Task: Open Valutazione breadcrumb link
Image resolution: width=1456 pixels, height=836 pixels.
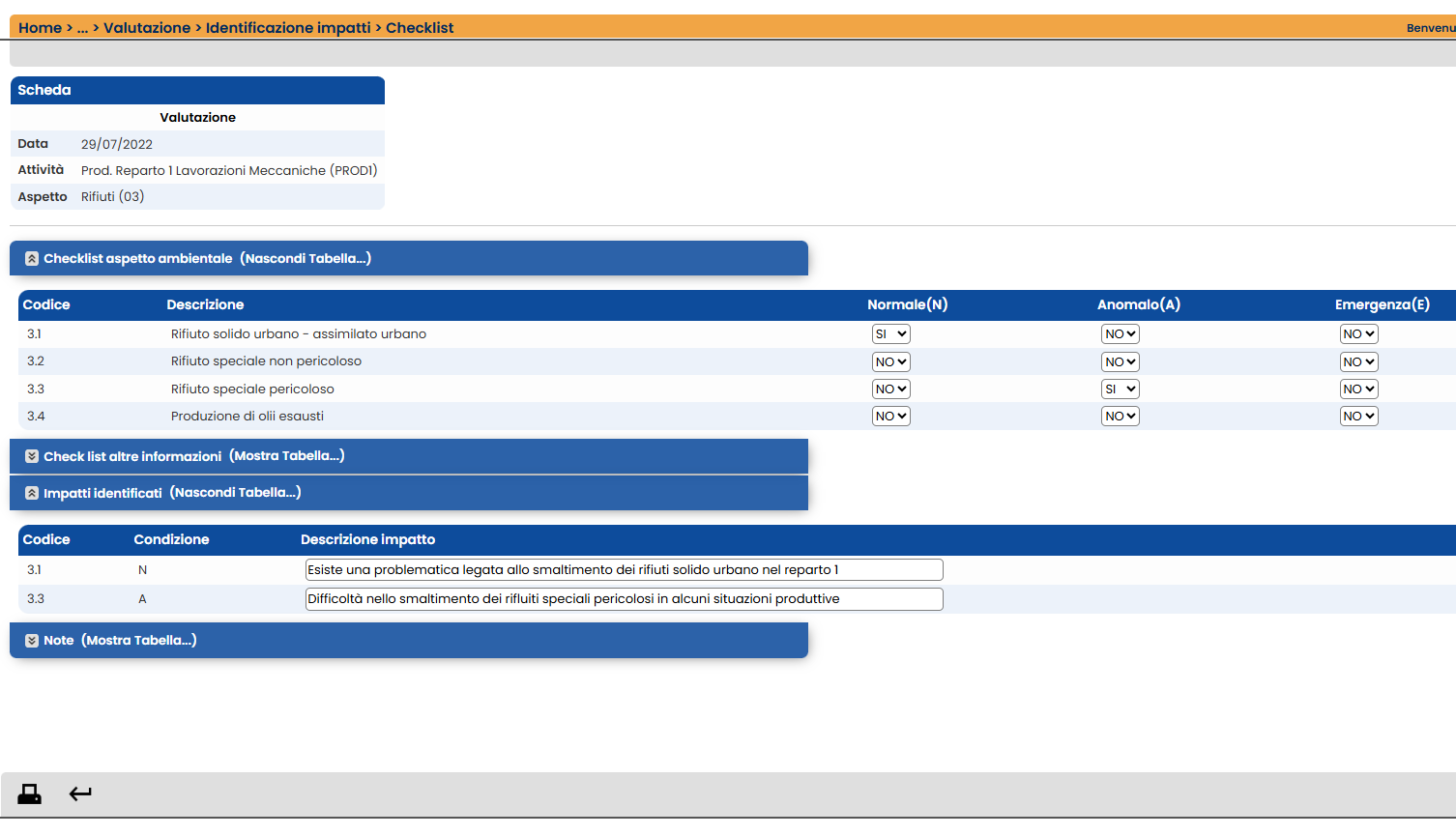Action: pos(147,28)
